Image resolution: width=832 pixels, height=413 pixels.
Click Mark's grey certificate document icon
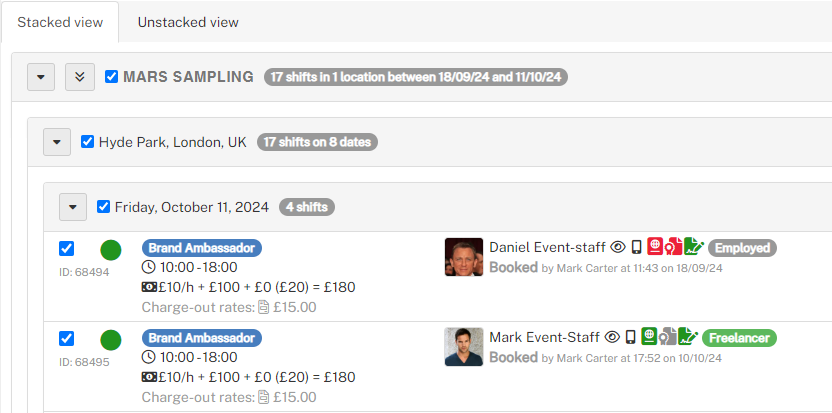pos(667,337)
